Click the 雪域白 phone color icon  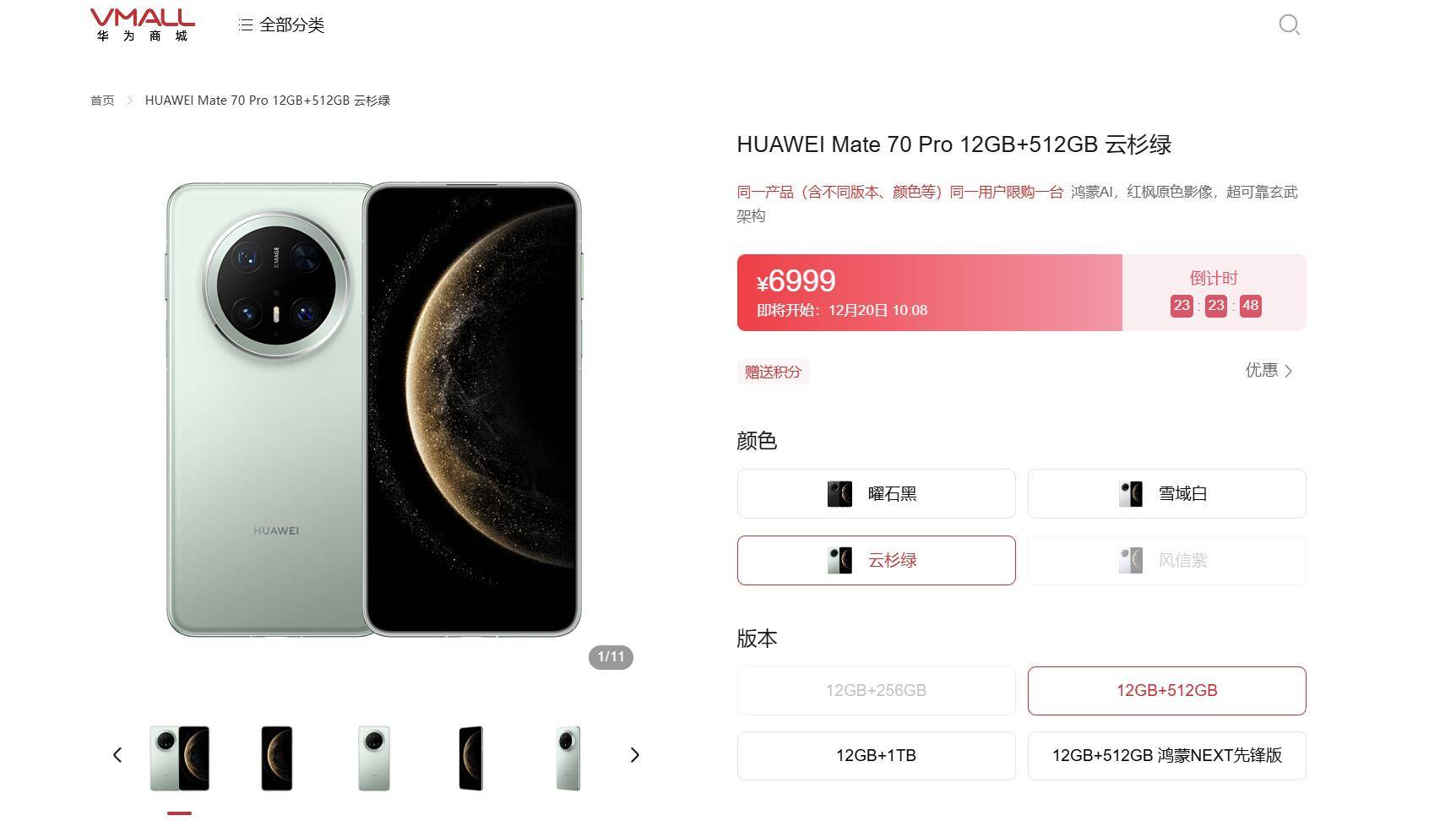pyautogui.click(x=1130, y=494)
